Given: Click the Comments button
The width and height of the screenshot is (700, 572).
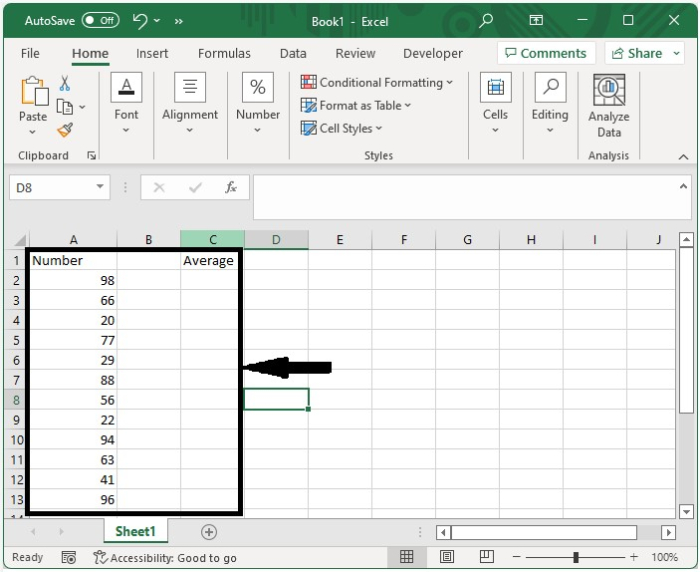Looking at the screenshot, I should point(546,54).
